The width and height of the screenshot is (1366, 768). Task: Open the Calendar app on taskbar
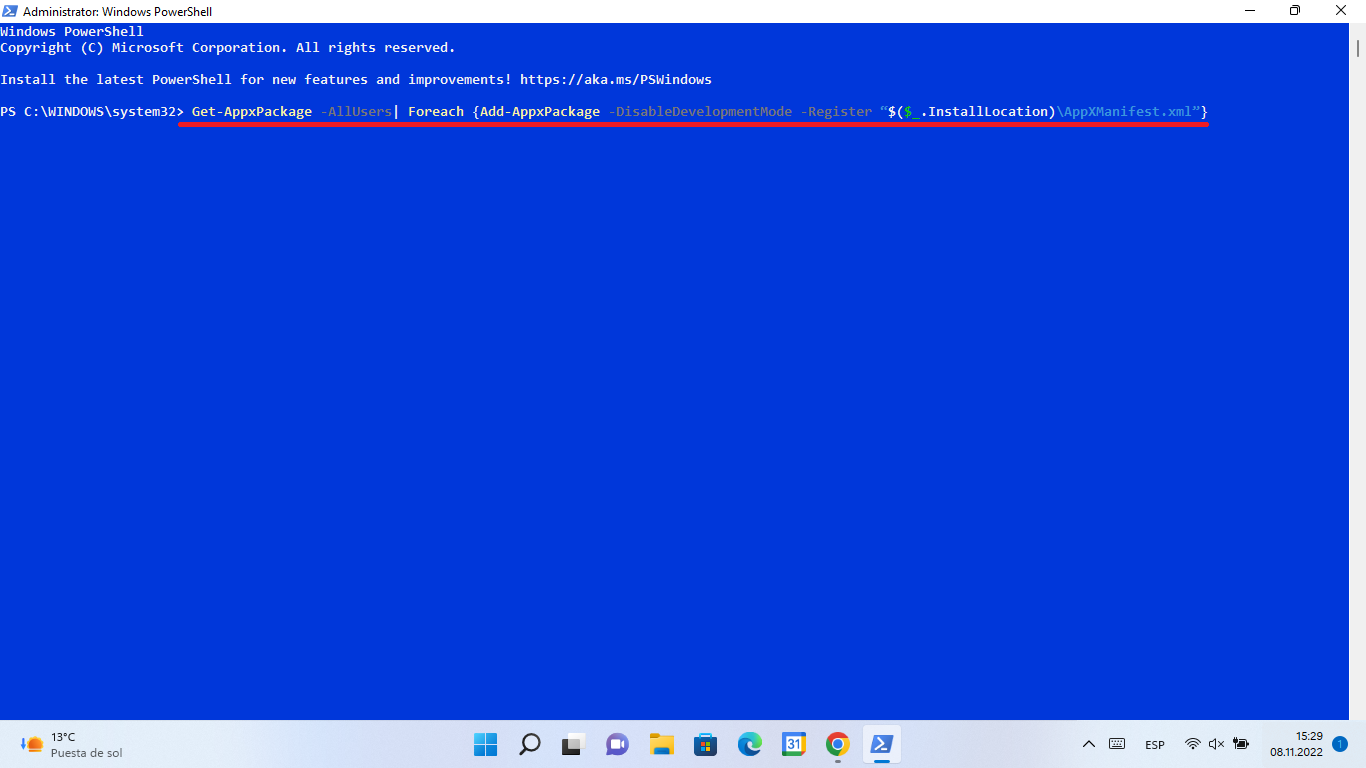794,744
